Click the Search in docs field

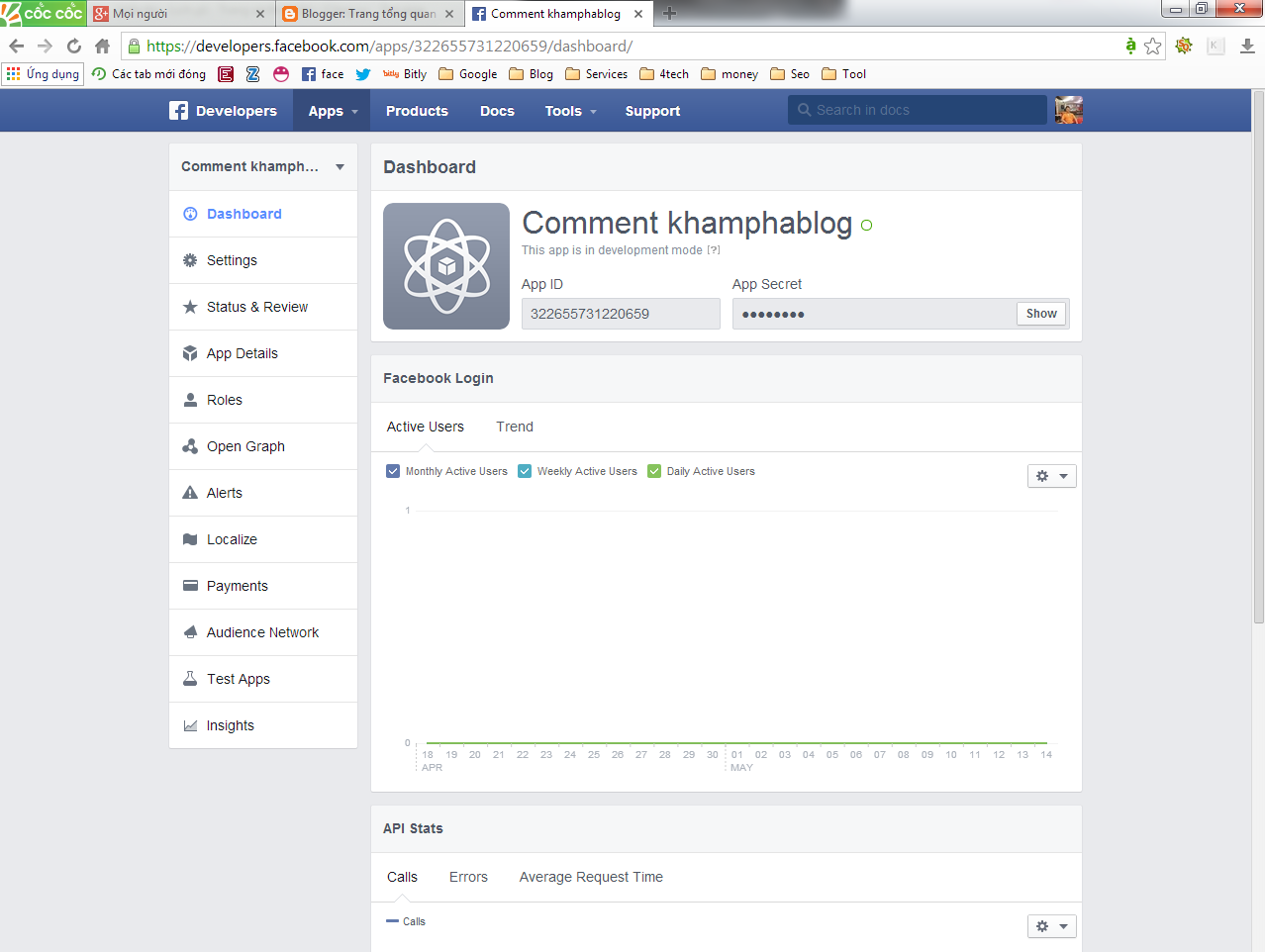(x=918, y=110)
